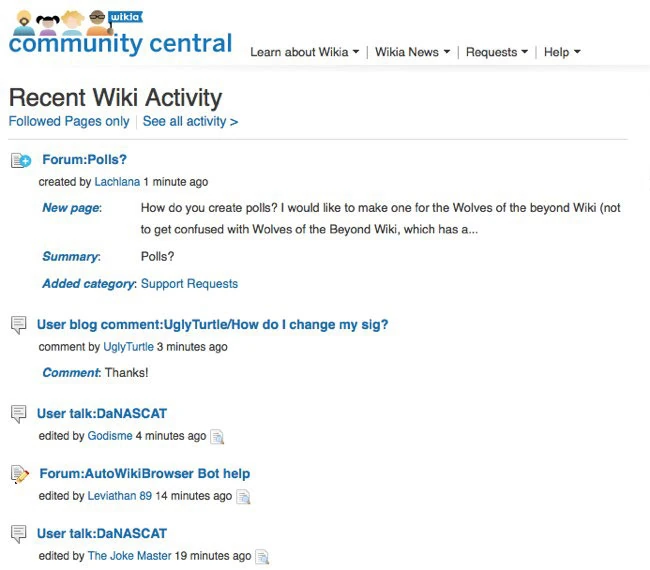Open the Forum:Polls? page link

pyautogui.click(x=84, y=159)
